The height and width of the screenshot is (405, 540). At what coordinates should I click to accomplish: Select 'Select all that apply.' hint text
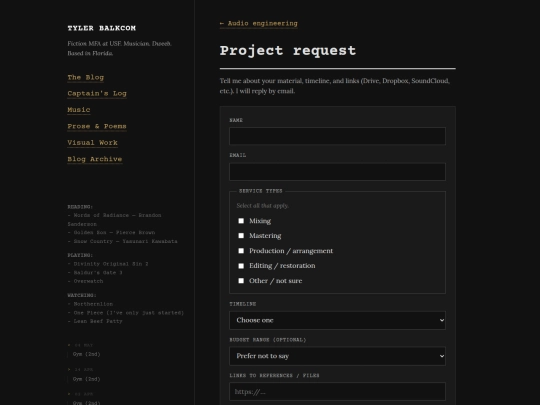click(x=262, y=206)
